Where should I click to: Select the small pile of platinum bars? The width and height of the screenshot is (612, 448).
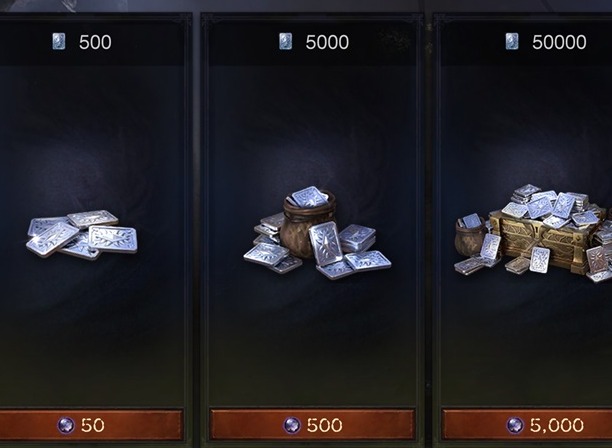pos(82,235)
